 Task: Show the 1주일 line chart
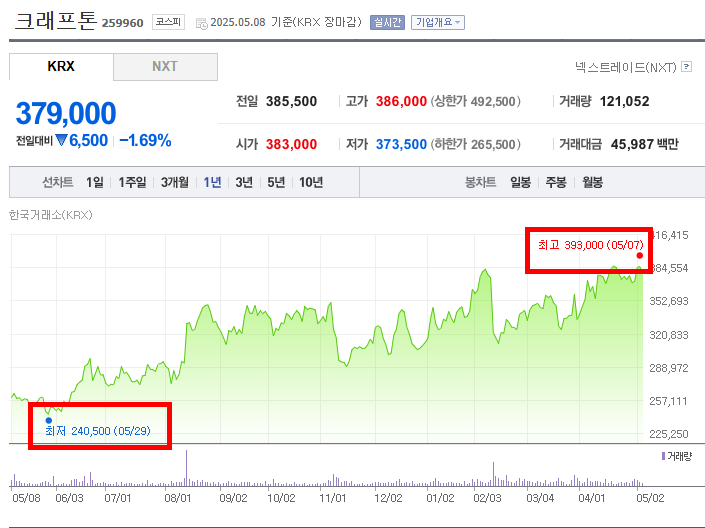click(132, 182)
